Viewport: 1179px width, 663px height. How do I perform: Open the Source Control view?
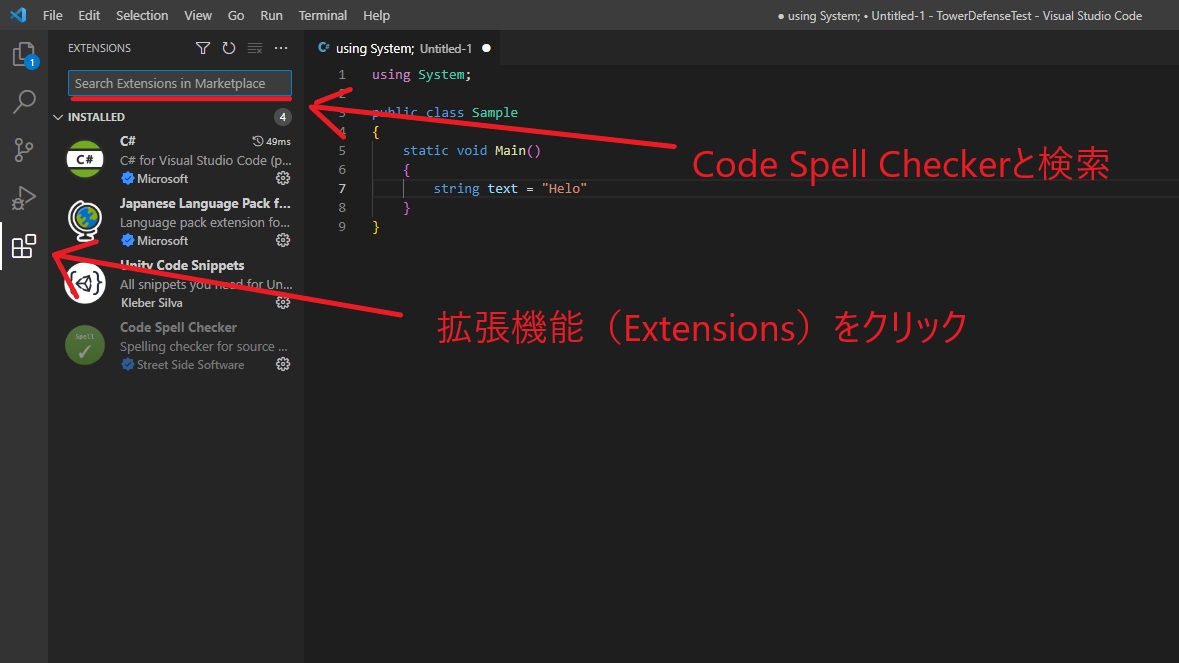click(x=24, y=149)
